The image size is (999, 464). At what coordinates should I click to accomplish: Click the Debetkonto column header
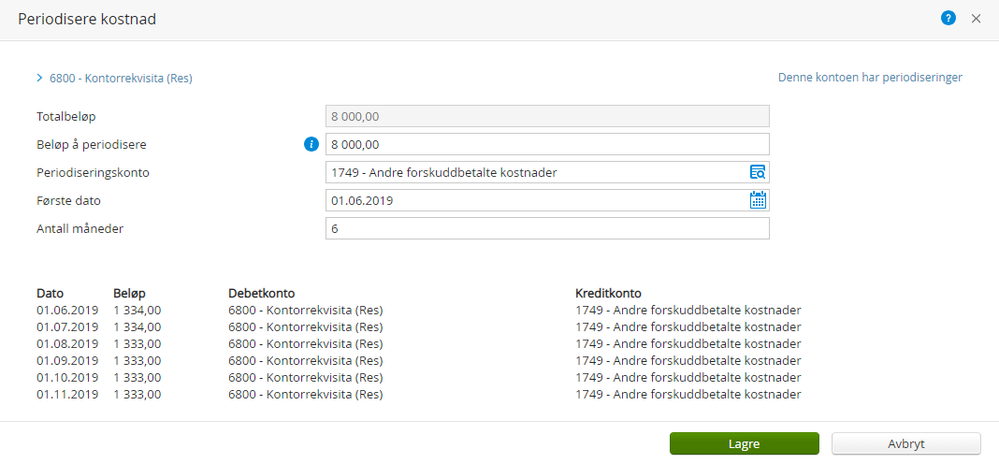[x=261, y=293]
